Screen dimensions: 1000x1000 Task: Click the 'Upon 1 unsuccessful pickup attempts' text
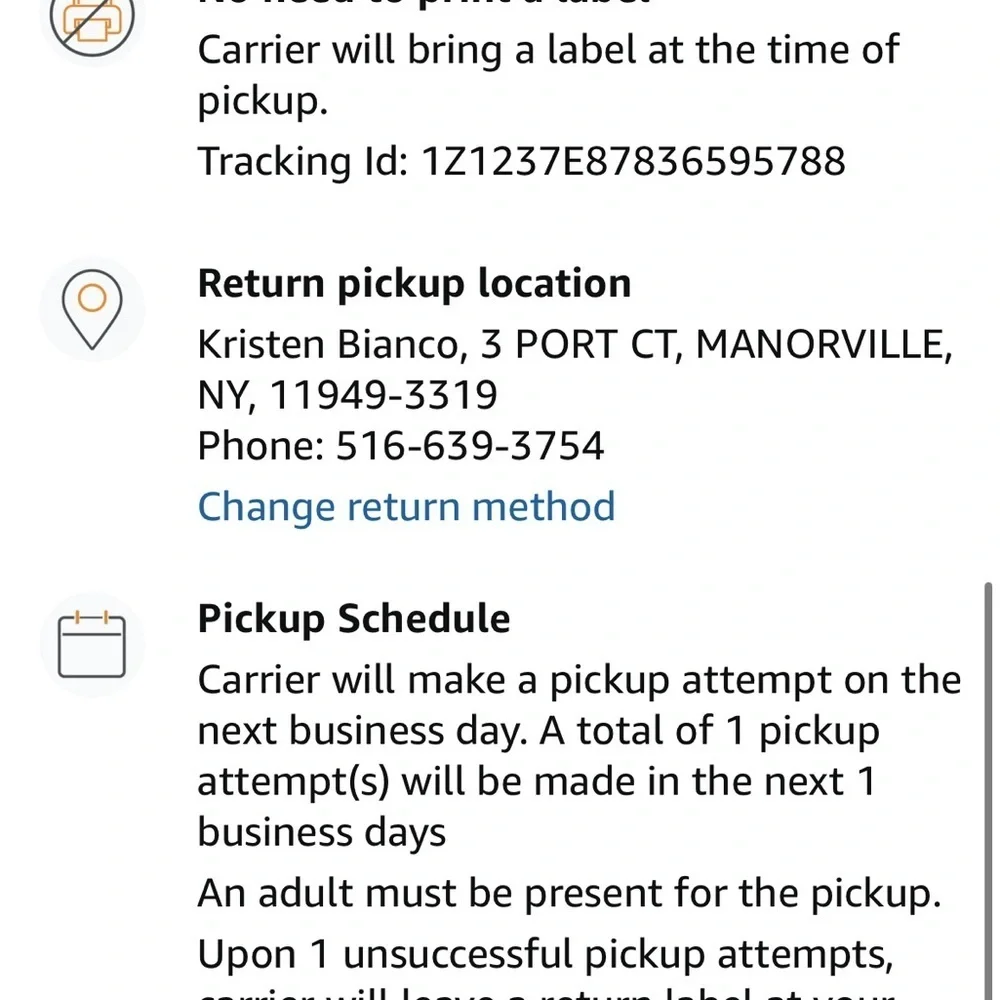(x=545, y=955)
